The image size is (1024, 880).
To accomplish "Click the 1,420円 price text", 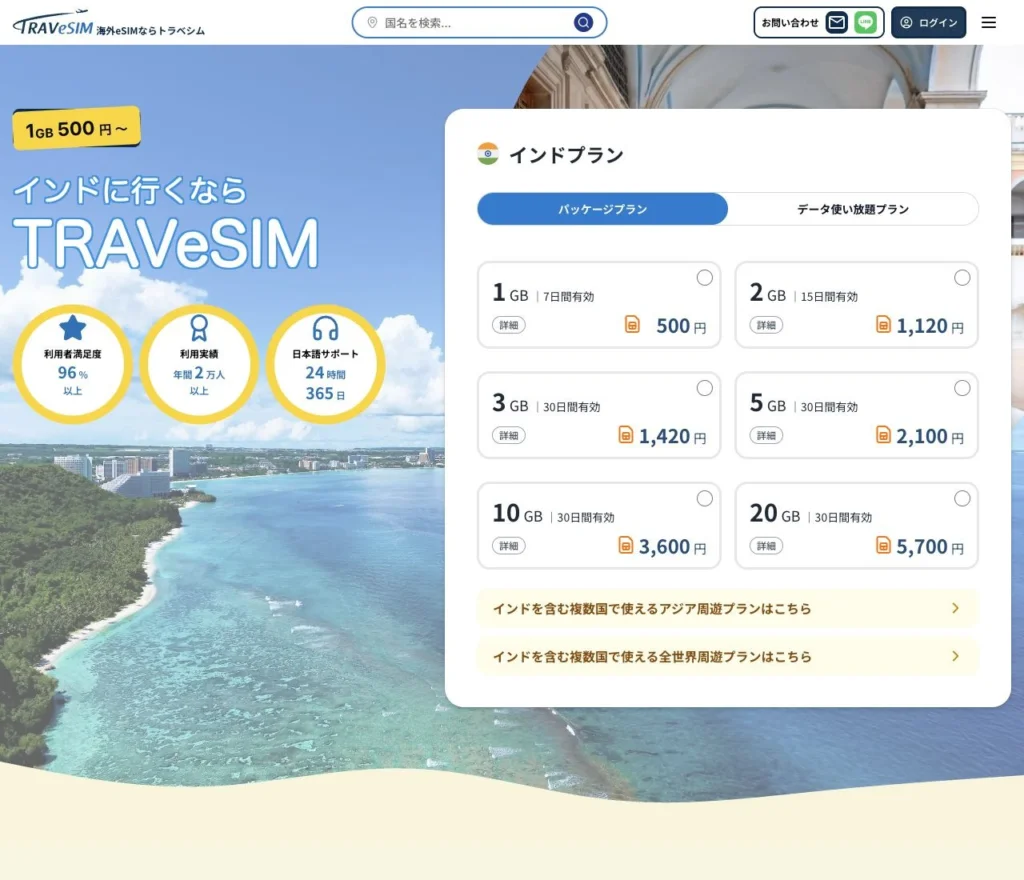I will [x=673, y=436].
